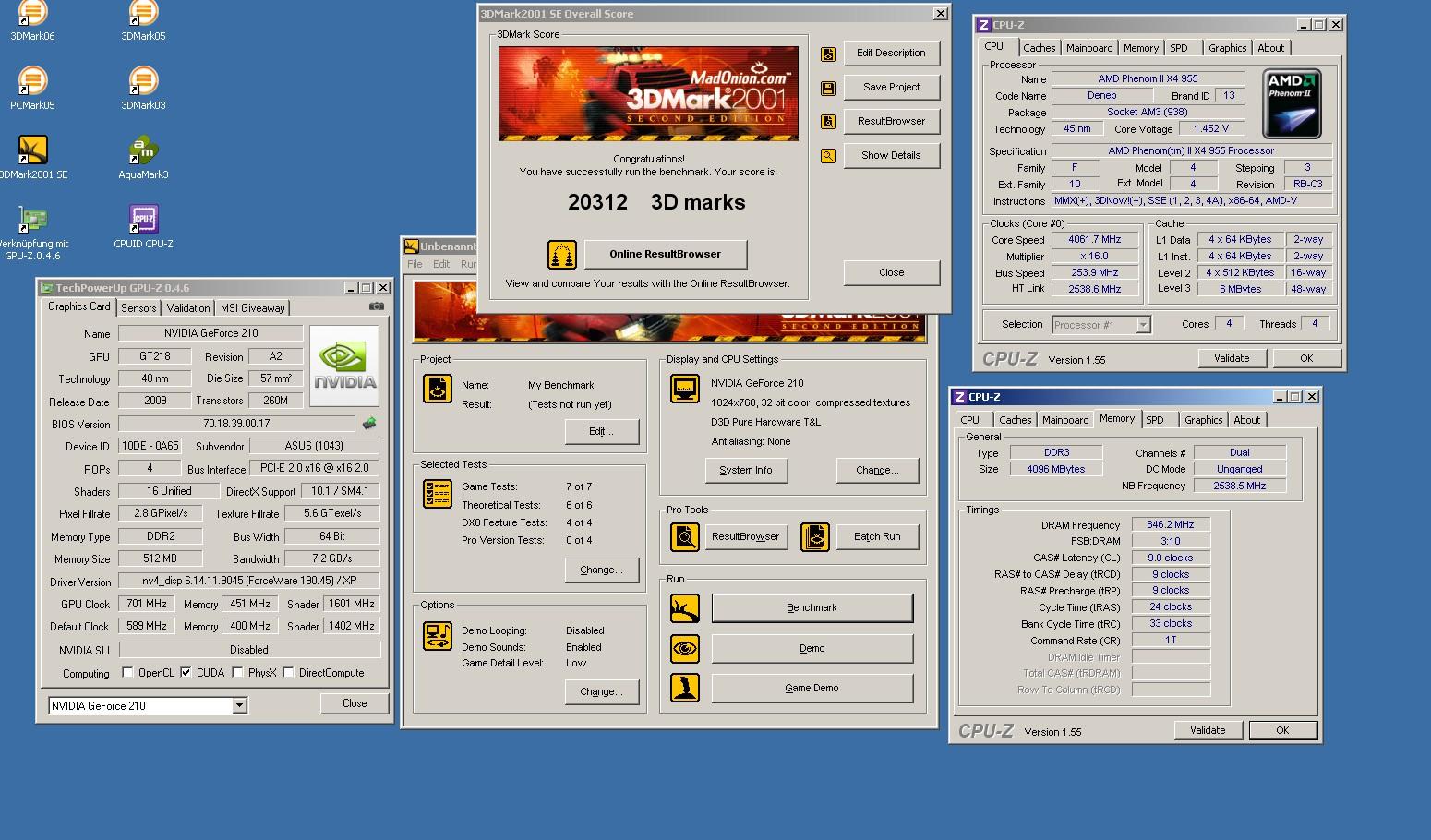Click the System Info button

tap(745, 470)
